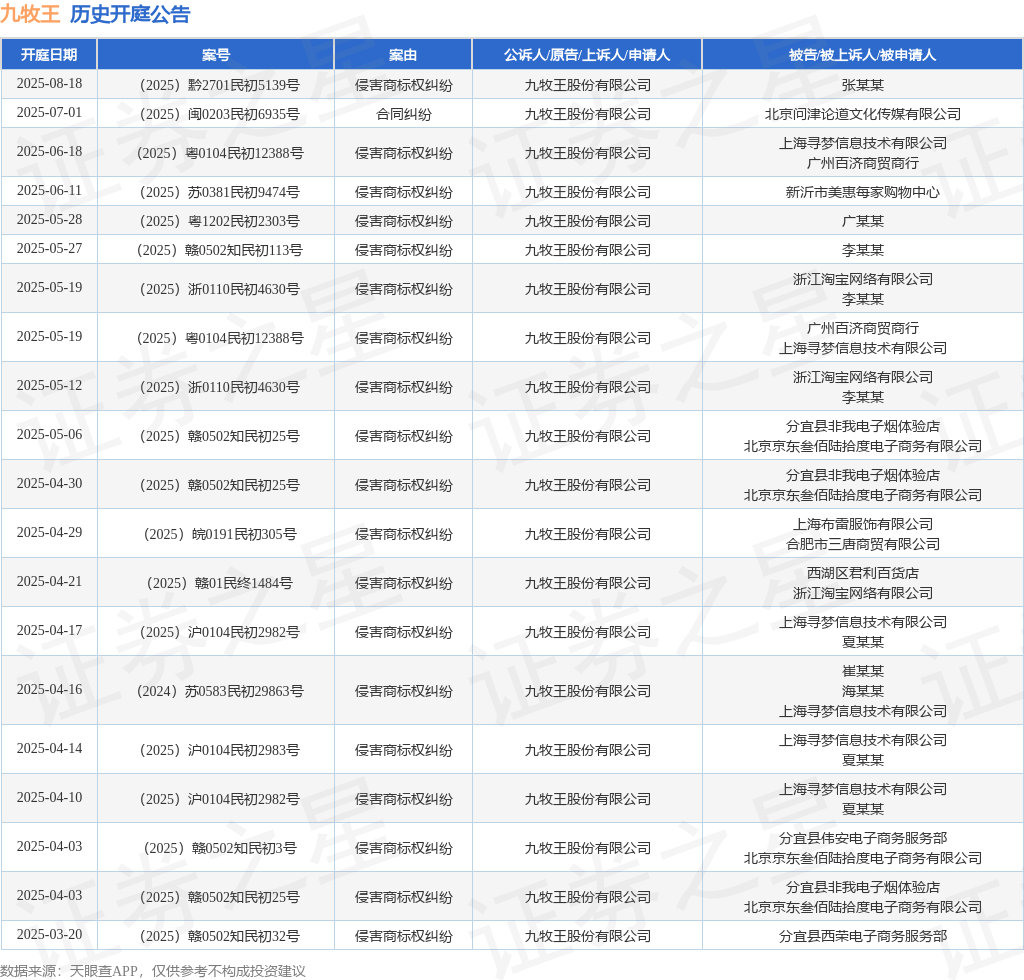1024x980 pixels.
Task: Click the date 2025-05-12
Action: click(x=50, y=386)
